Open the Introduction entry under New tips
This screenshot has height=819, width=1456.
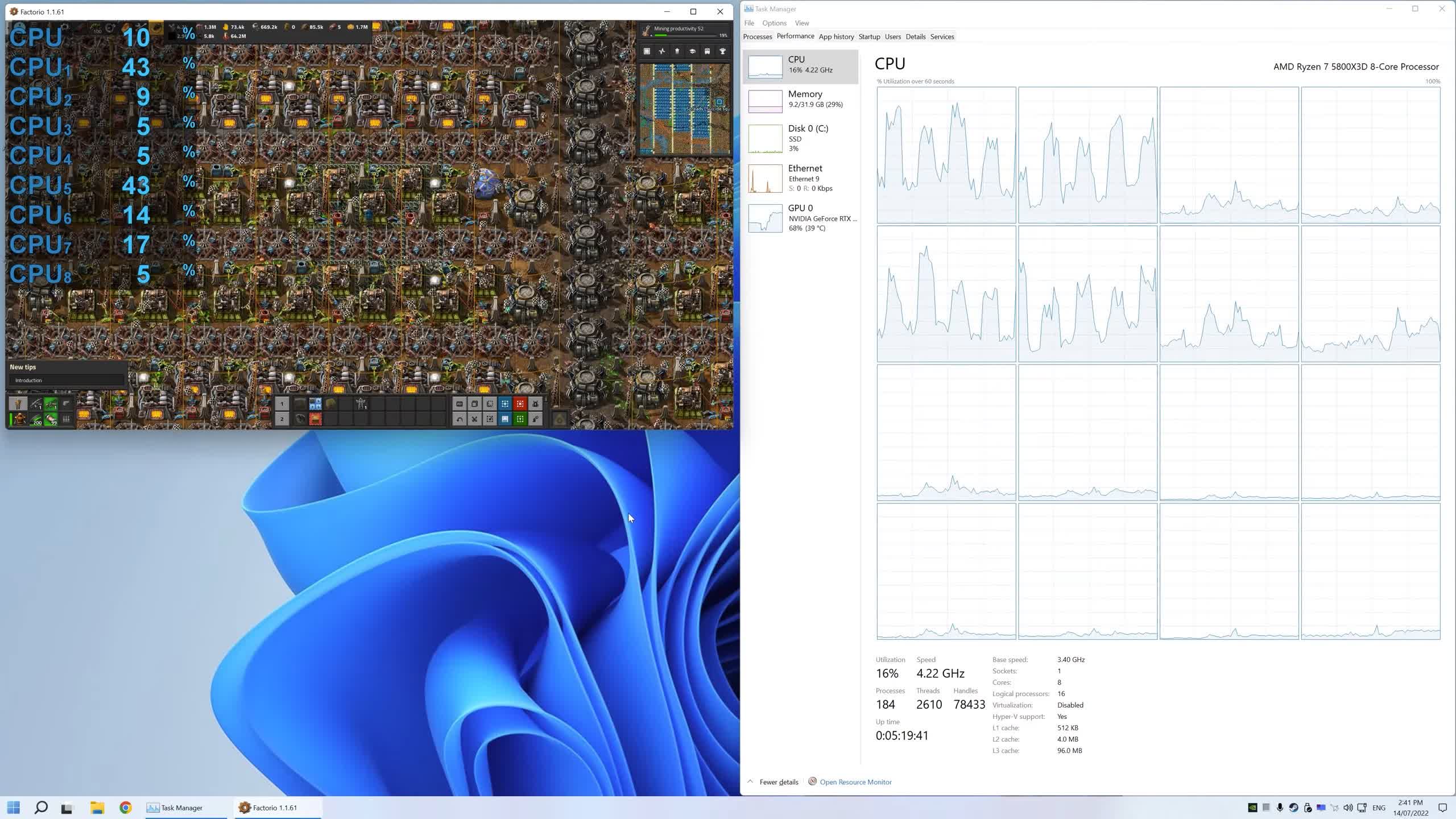[x=67, y=380]
